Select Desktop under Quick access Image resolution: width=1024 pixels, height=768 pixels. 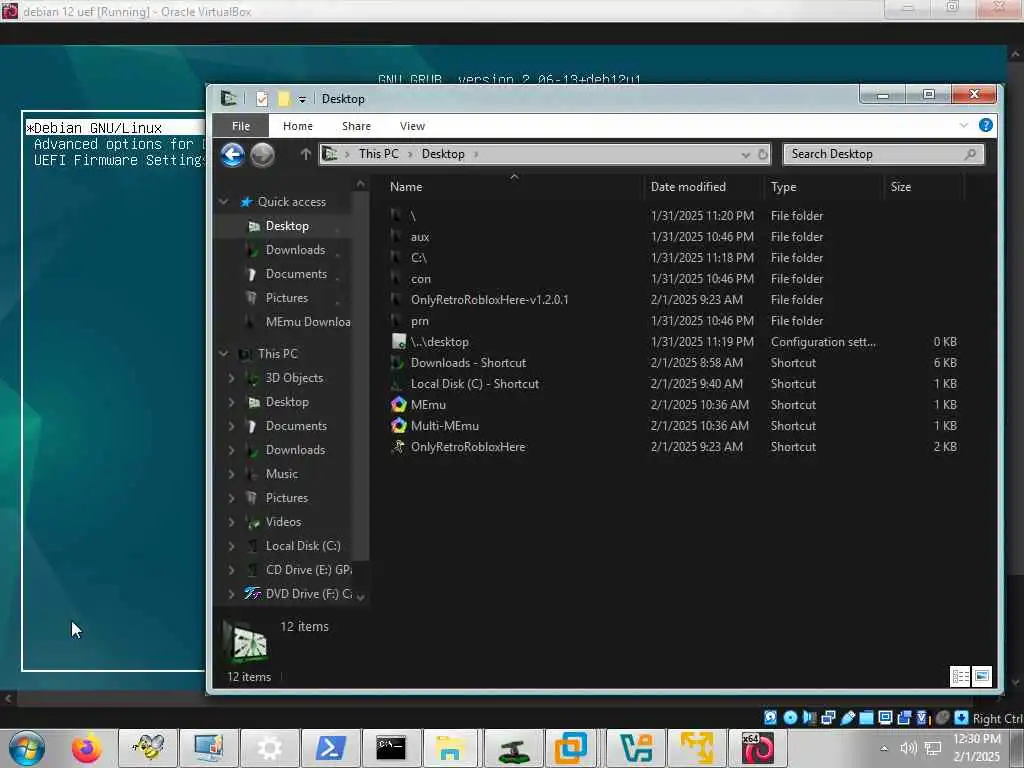point(287,226)
